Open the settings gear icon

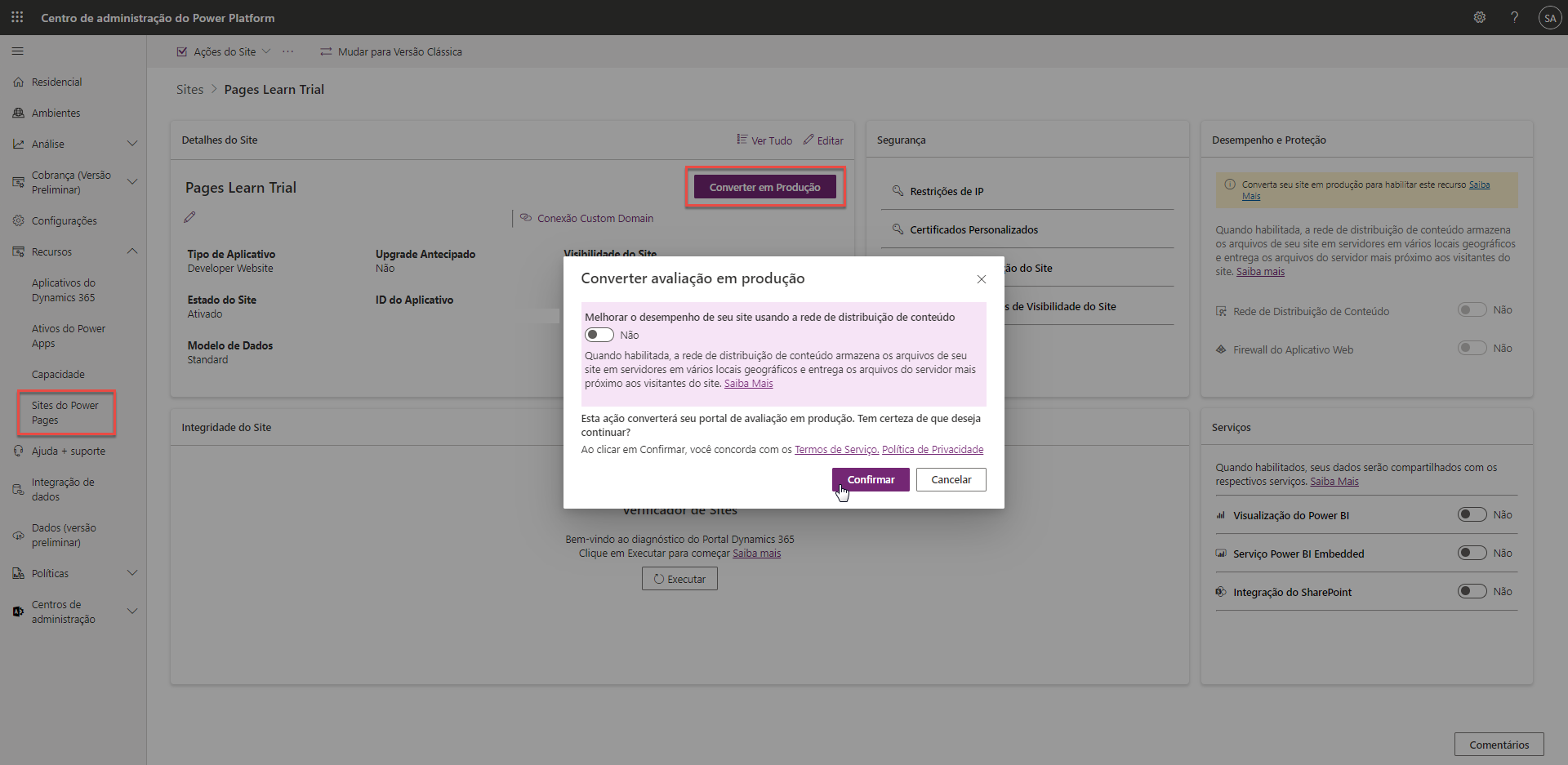[1479, 17]
